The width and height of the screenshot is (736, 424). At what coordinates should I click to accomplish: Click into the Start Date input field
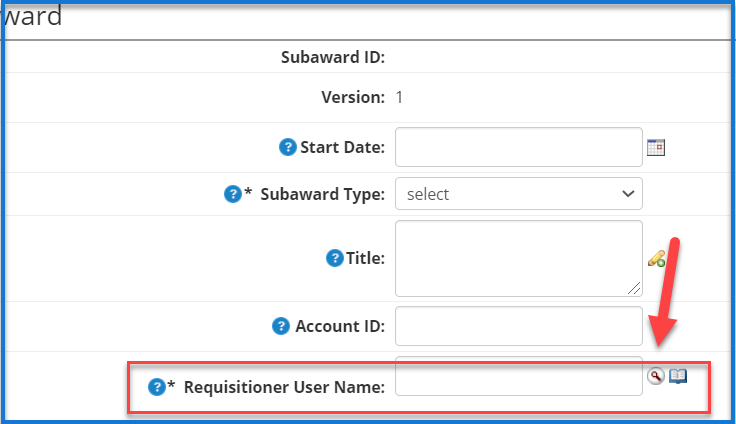pyautogui.click(x=518, y=147)
